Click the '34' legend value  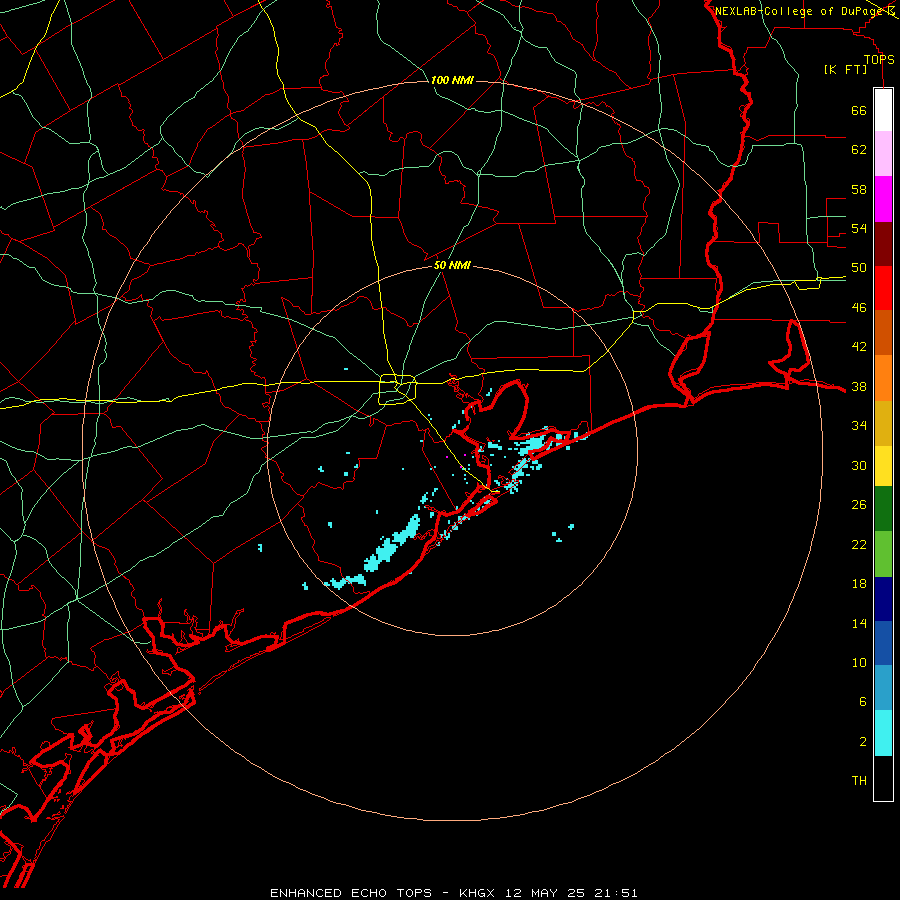859,426
